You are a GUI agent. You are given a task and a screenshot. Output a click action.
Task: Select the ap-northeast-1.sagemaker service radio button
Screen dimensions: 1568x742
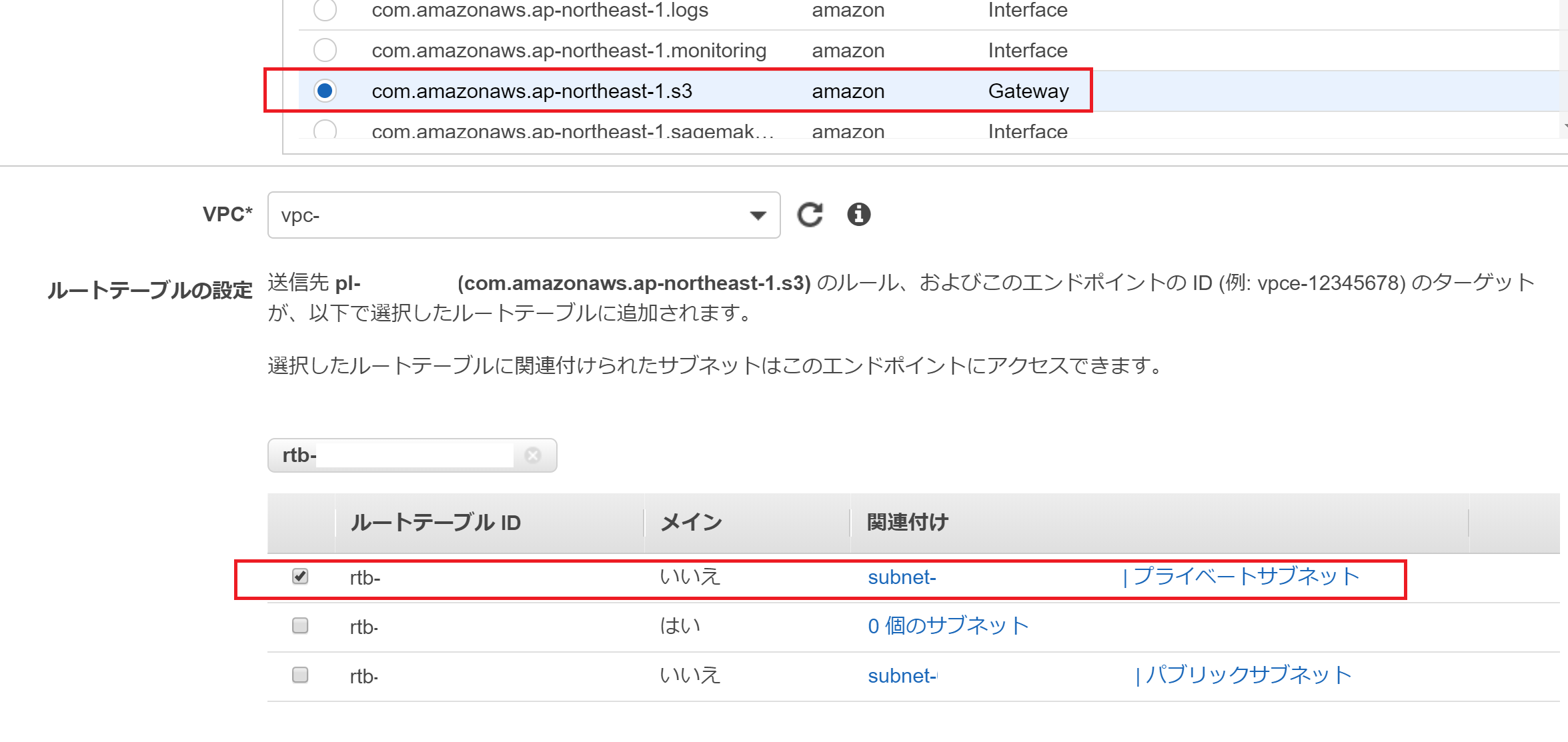(x=325, y=130)
